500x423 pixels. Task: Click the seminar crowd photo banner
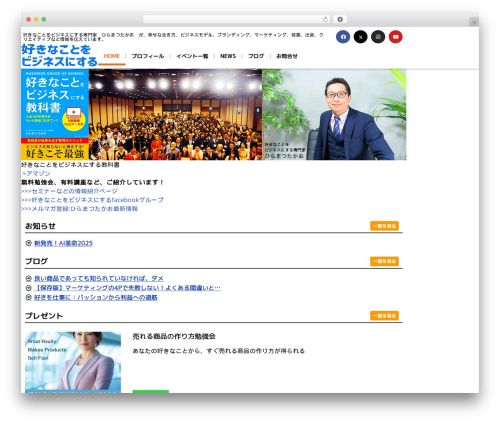coord(176,115)
